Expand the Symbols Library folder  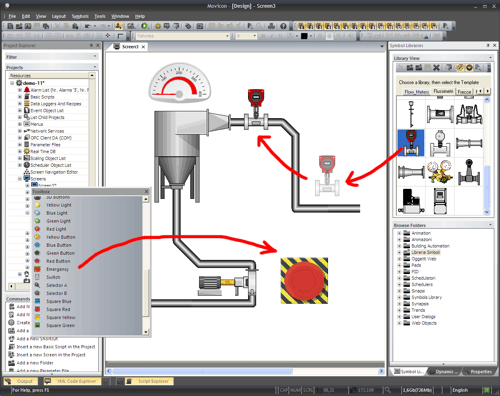399,297
